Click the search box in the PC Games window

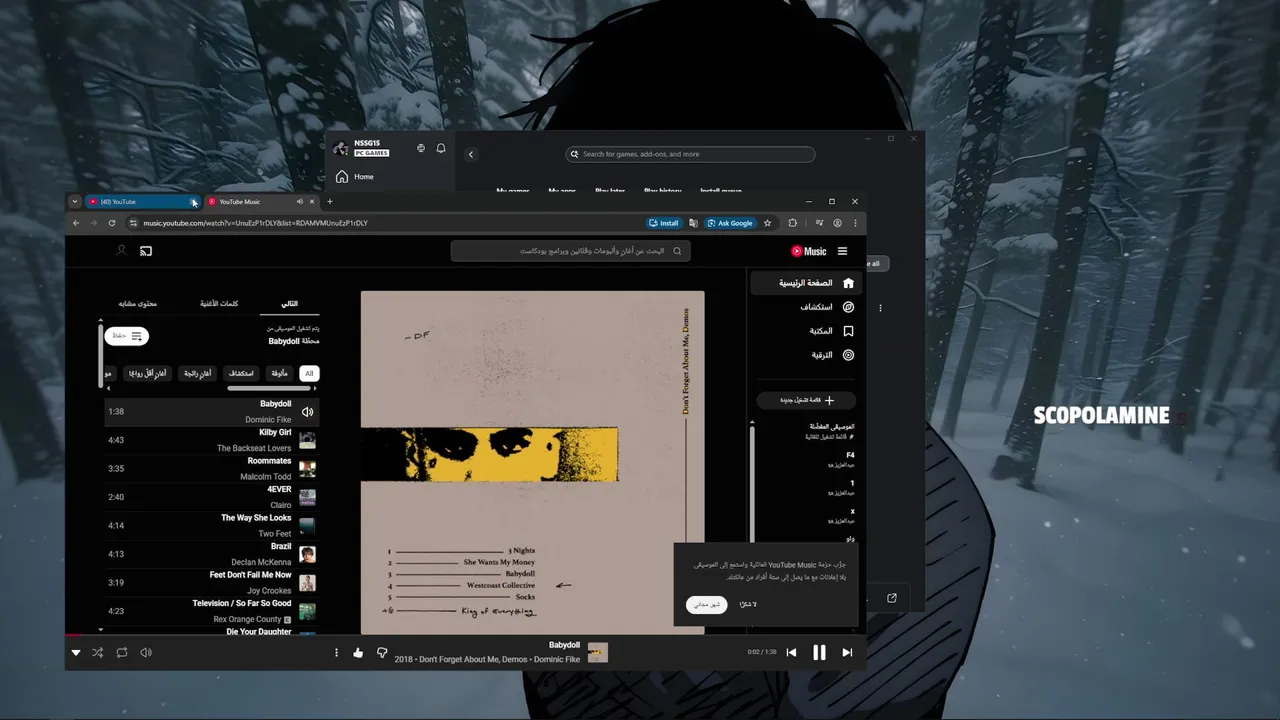tap(690, 154)
